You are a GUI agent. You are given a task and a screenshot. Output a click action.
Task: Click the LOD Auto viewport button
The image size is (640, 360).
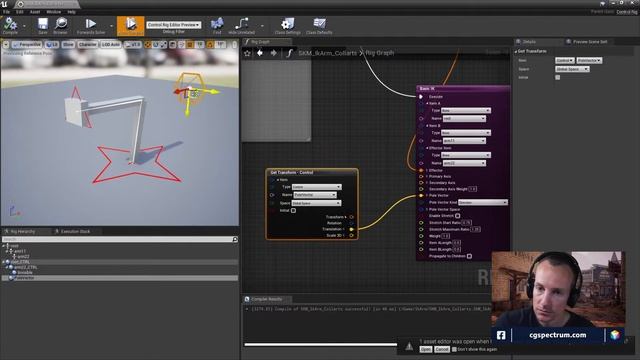[111, 44]
